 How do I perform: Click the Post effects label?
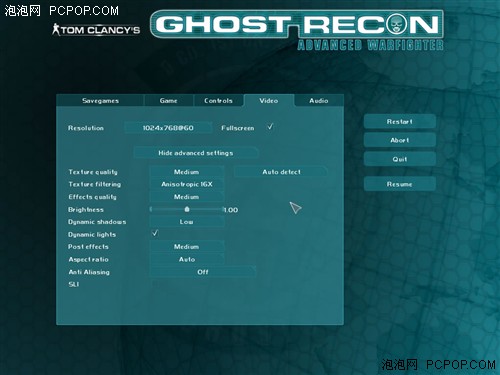tap(88, 247)
